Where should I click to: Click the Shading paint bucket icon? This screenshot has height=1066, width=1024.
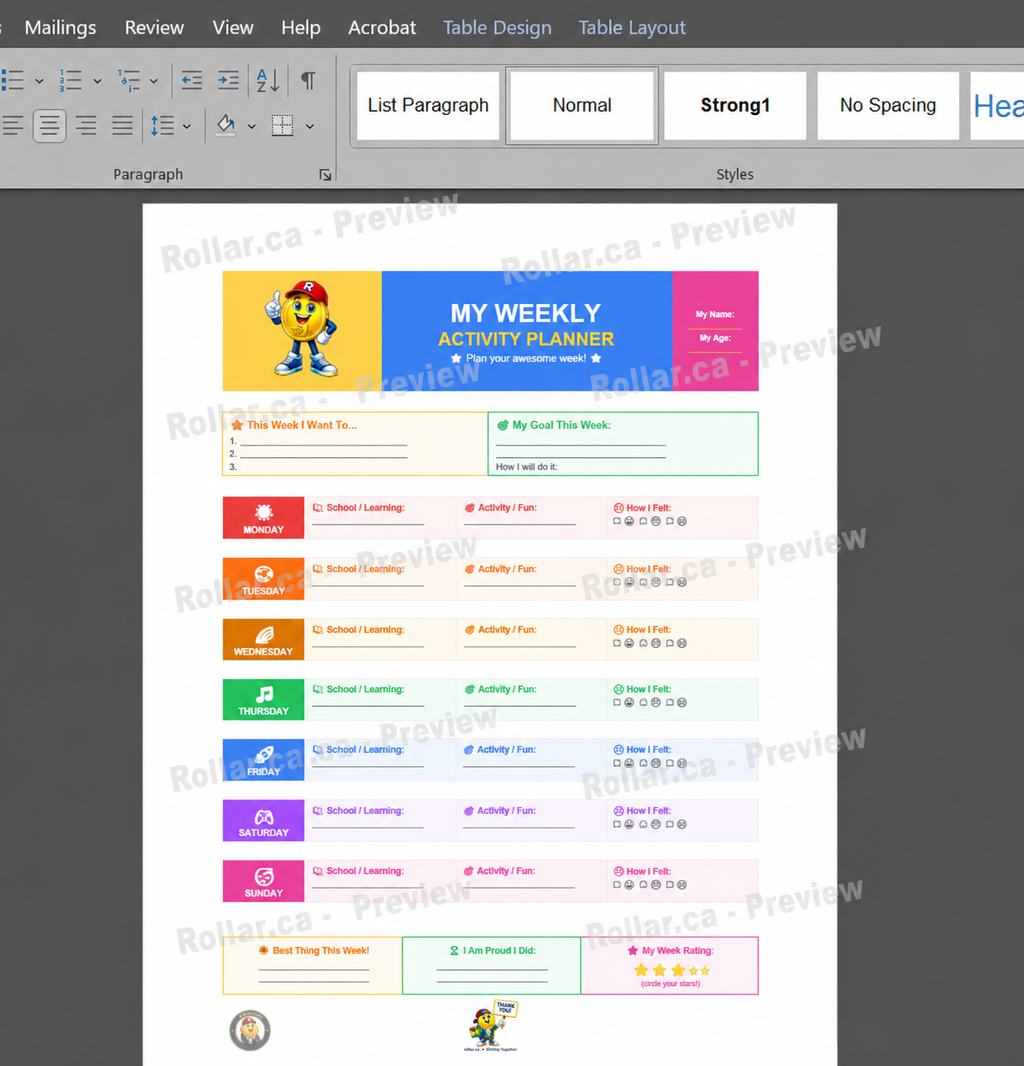tap(226, 126)
